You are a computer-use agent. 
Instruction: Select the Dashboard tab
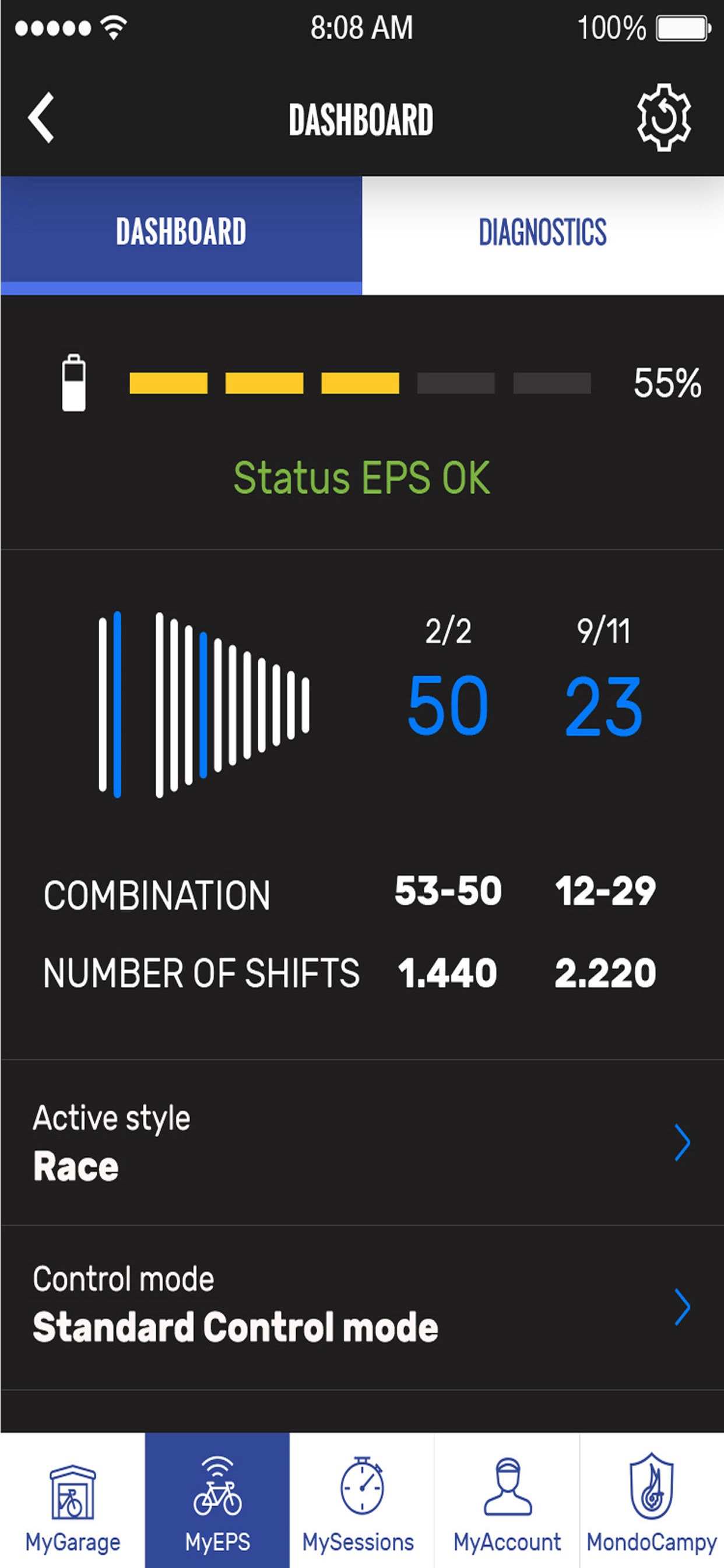coord(181,233)
